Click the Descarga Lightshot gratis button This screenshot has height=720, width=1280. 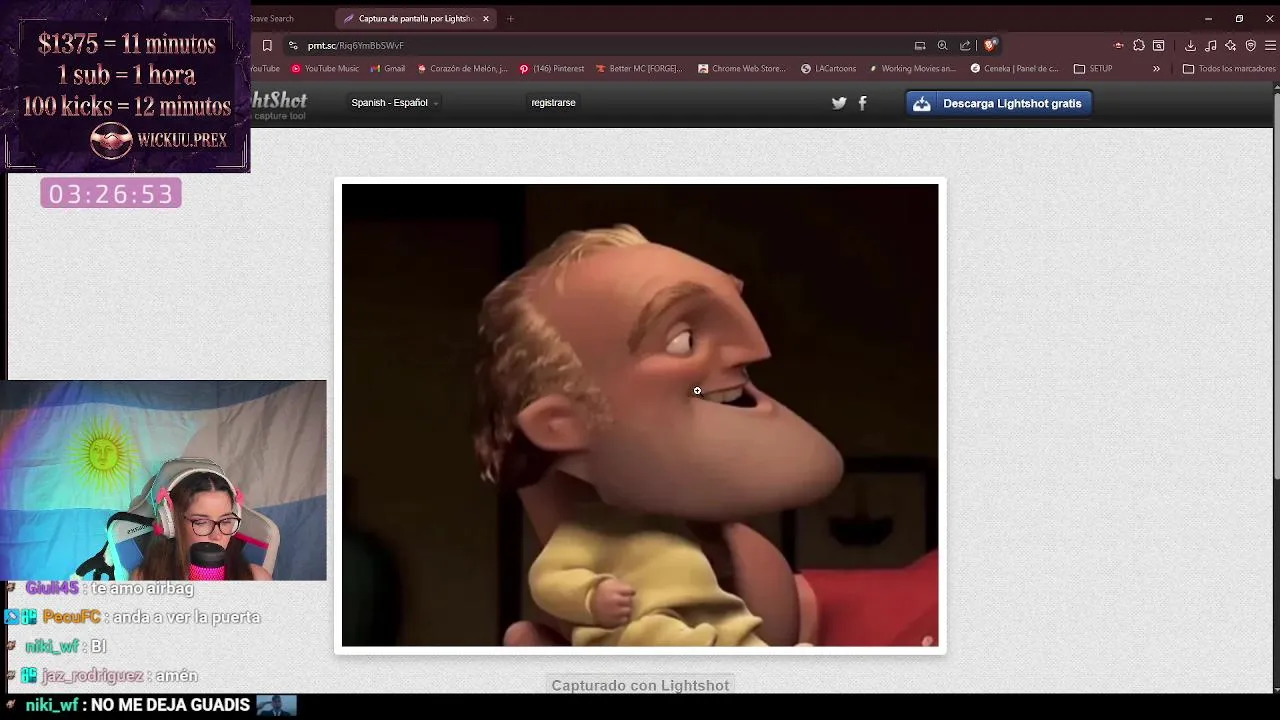pos(999,103)
